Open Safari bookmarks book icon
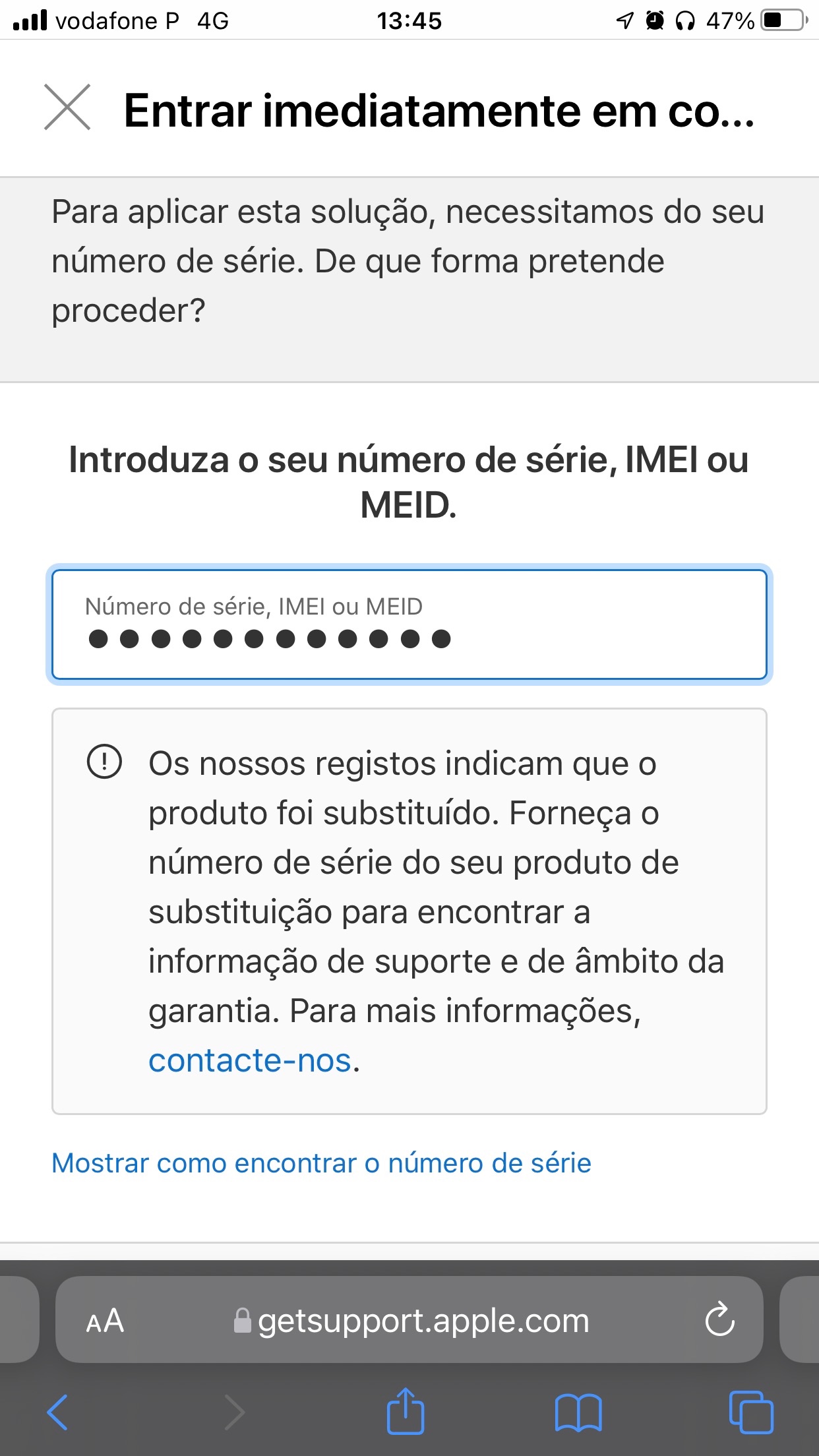Image resolution: width=819 pixels, height=1456 pixels. tap(578, 1412)
